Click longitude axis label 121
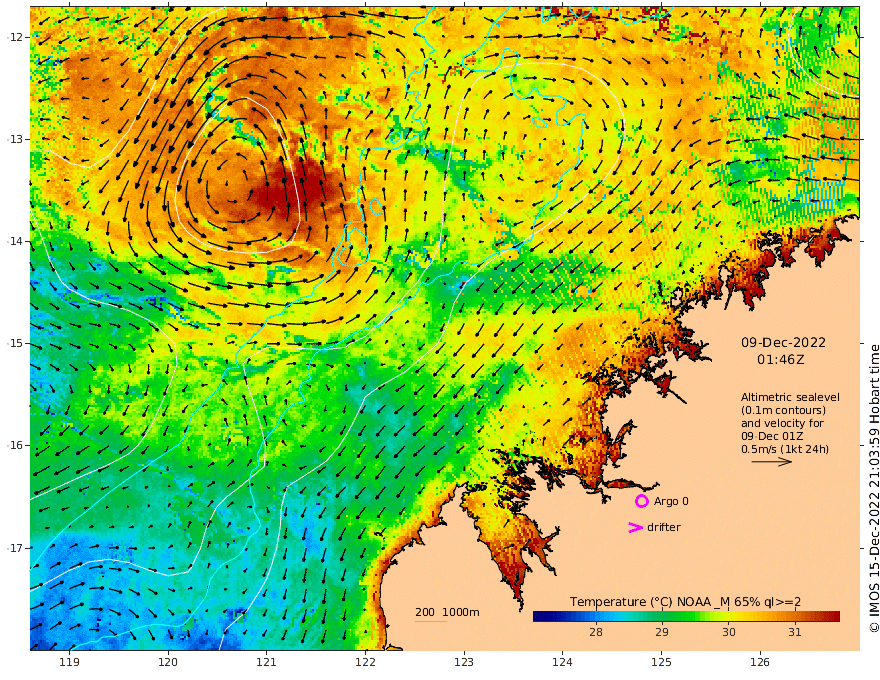This screenshot has height=680, width=880. click(x=267, y=662)
